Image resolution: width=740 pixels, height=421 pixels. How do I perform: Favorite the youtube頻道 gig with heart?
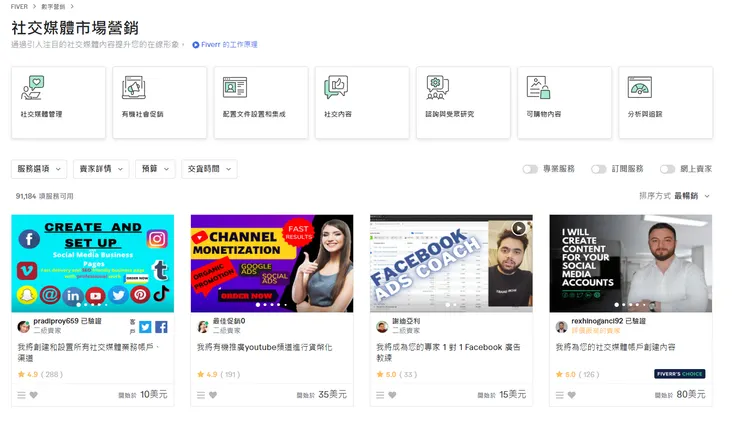(x=213, y=395)
